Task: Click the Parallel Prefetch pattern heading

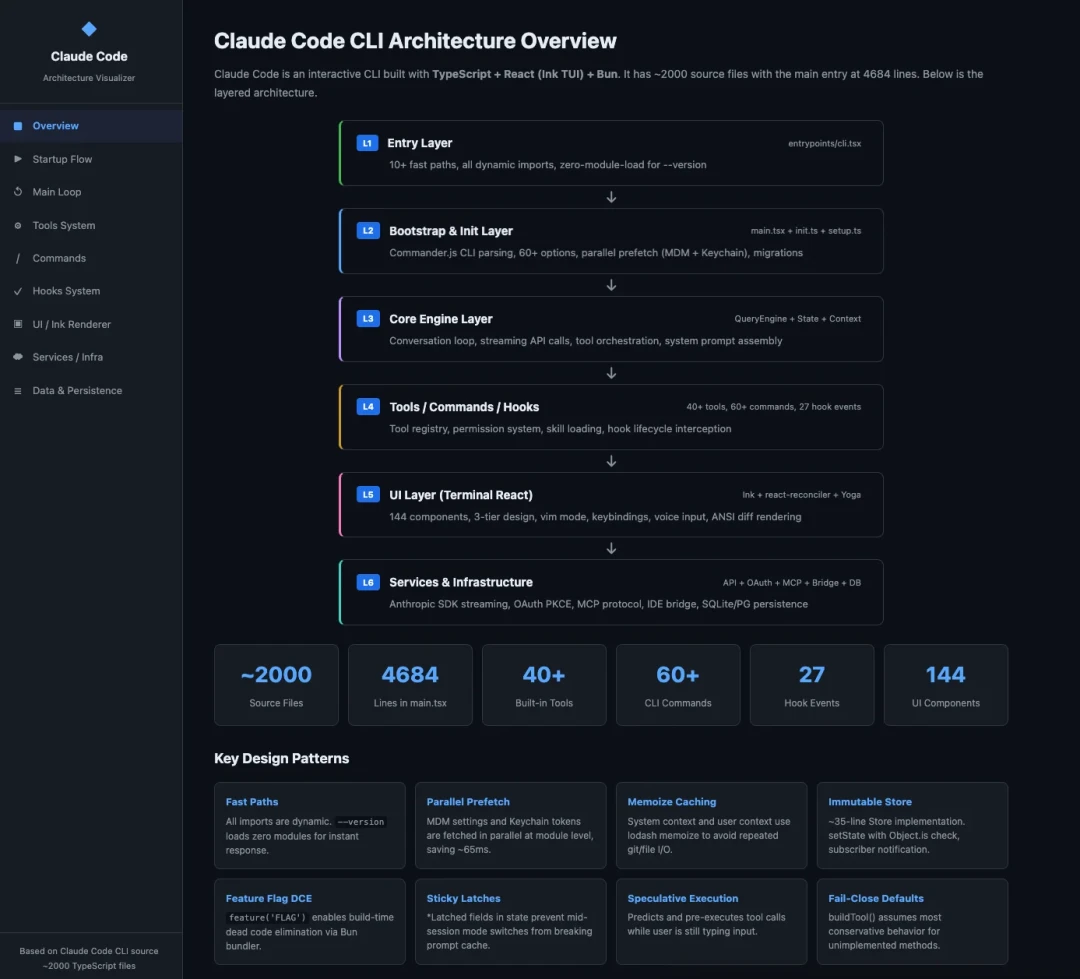Action: (468, 802)
